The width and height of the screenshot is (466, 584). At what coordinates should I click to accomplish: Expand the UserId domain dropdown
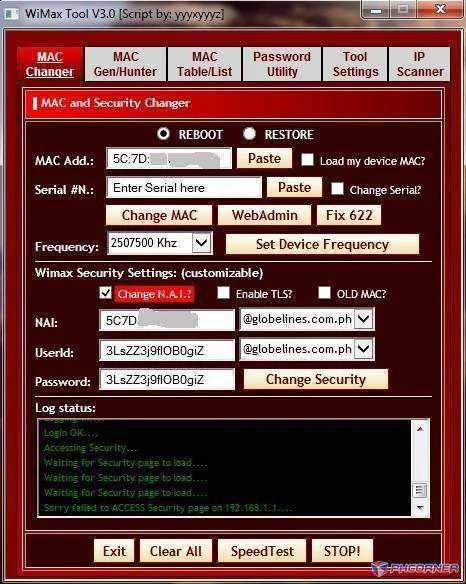(364, 349)
